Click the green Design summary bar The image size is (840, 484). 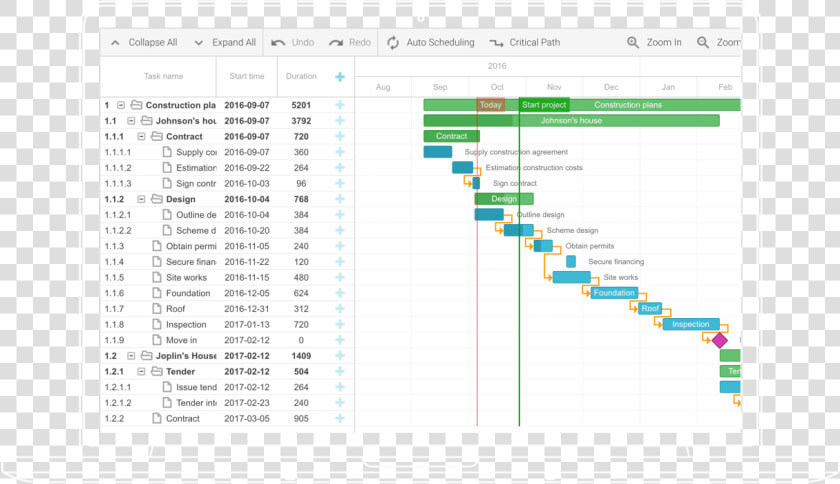pyautogui.click(x=504, y=199)
